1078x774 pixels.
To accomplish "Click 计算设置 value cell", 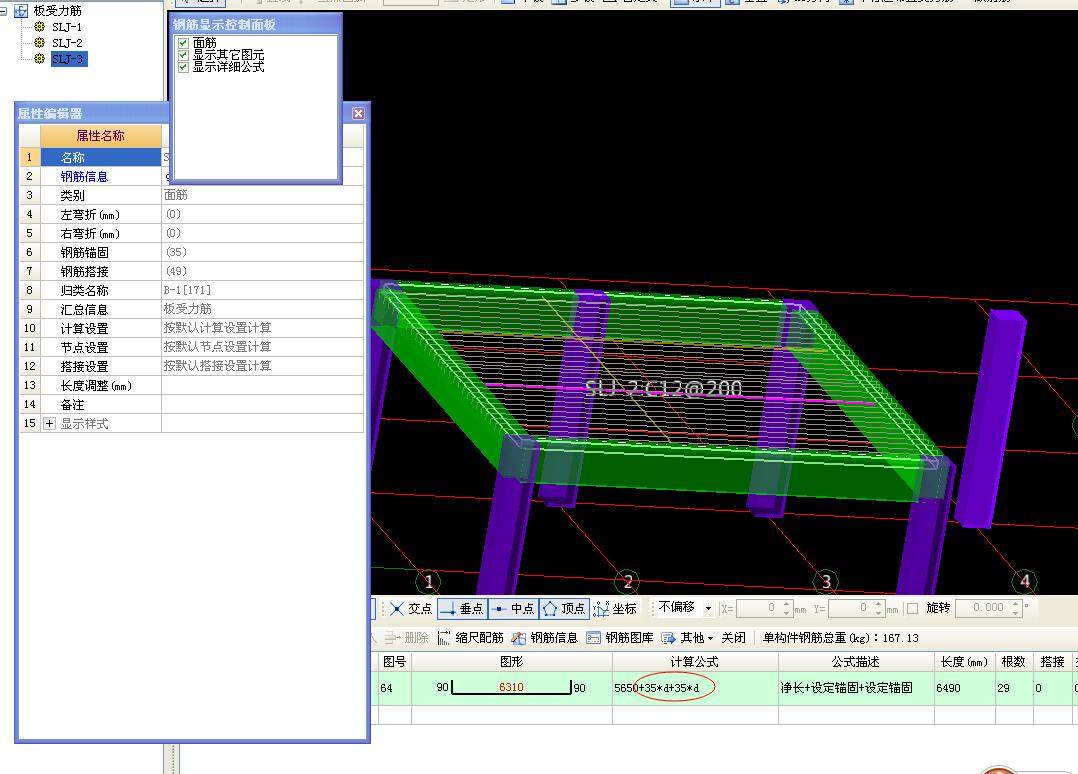I will pyautogui.click(x=263, y=328).
